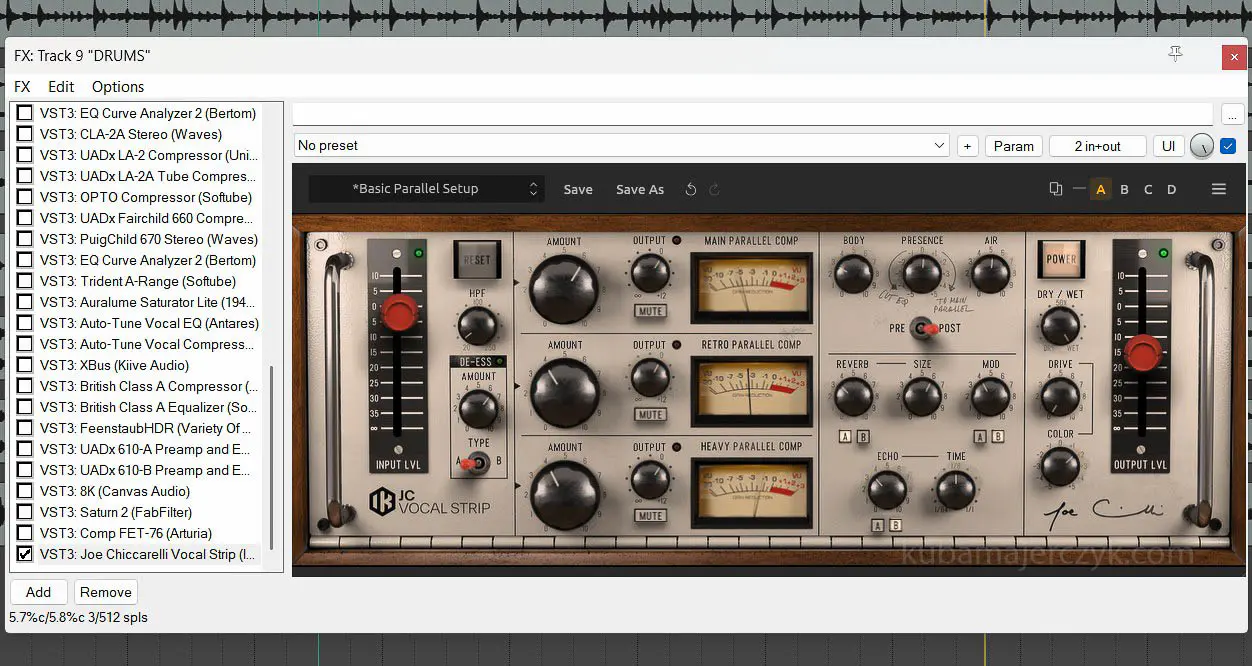
Task: Flip the PRE/POST EQ switch
Action: [925, 328]
